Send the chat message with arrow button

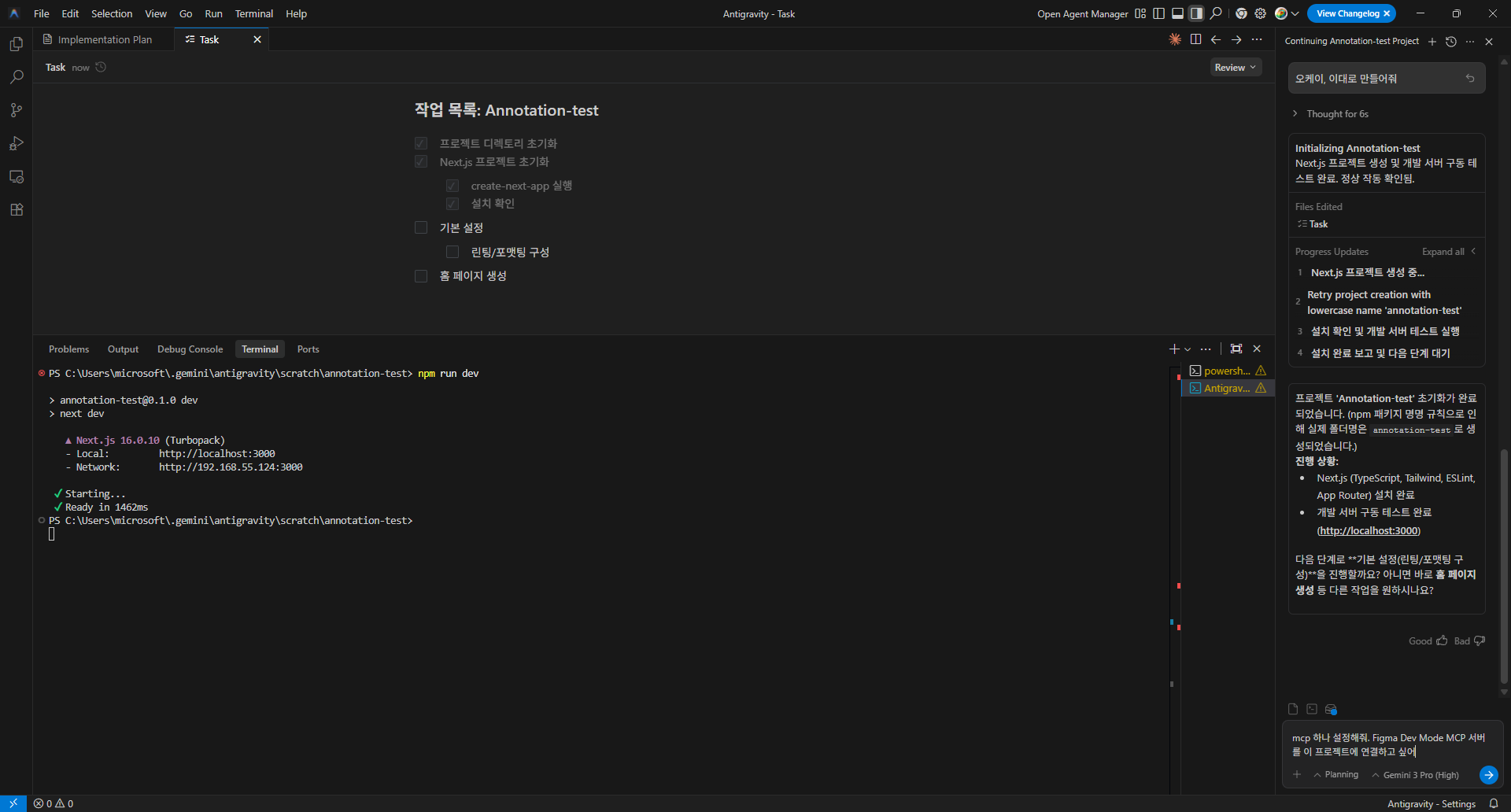pos(1487,775)
